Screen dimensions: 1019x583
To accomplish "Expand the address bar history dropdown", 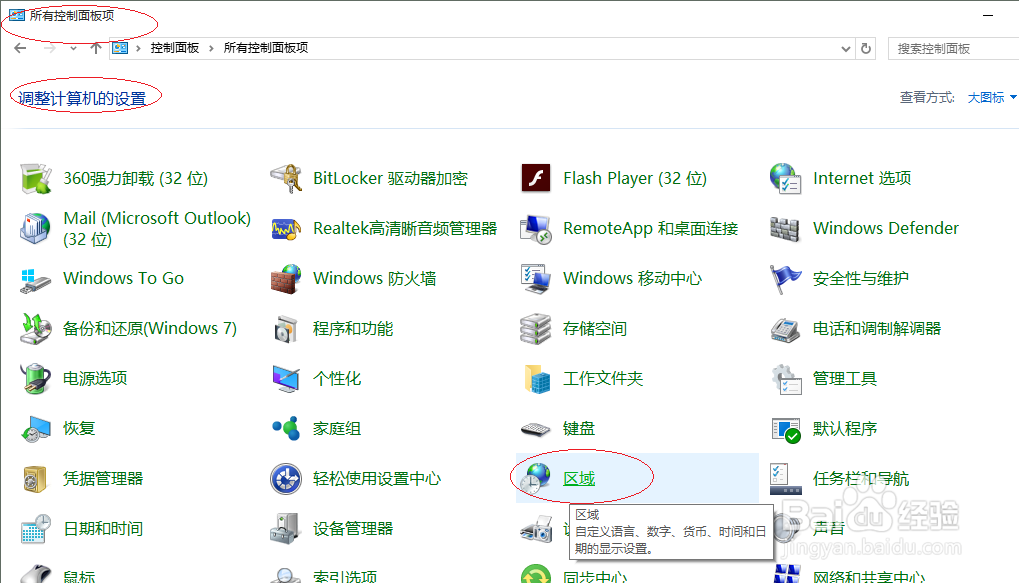I will pyautogui.click(x=845, y=49).
